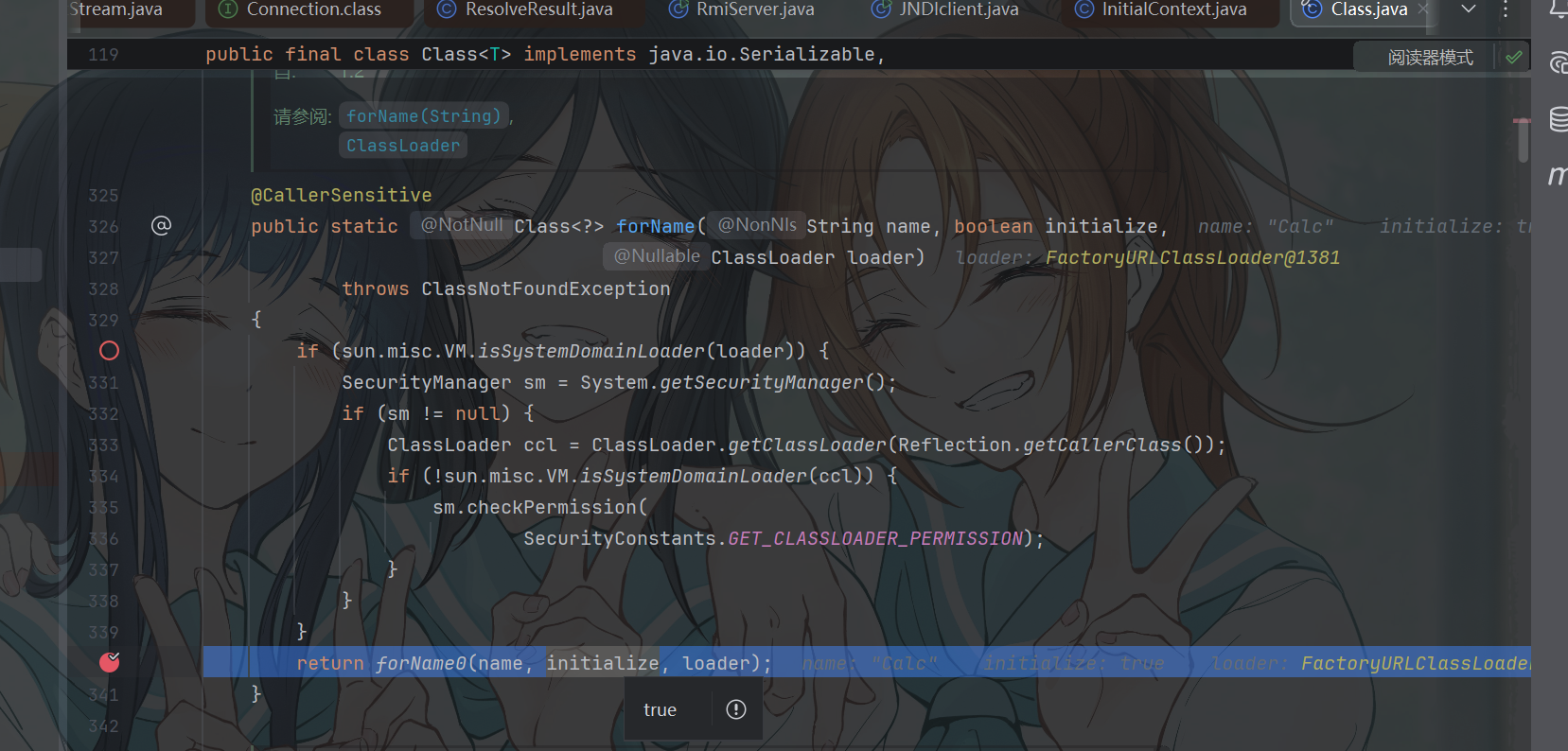Click the editor vertical scrollbar thumb
The height and width of the screenshot is (751, 1568).
[1523, 142]
